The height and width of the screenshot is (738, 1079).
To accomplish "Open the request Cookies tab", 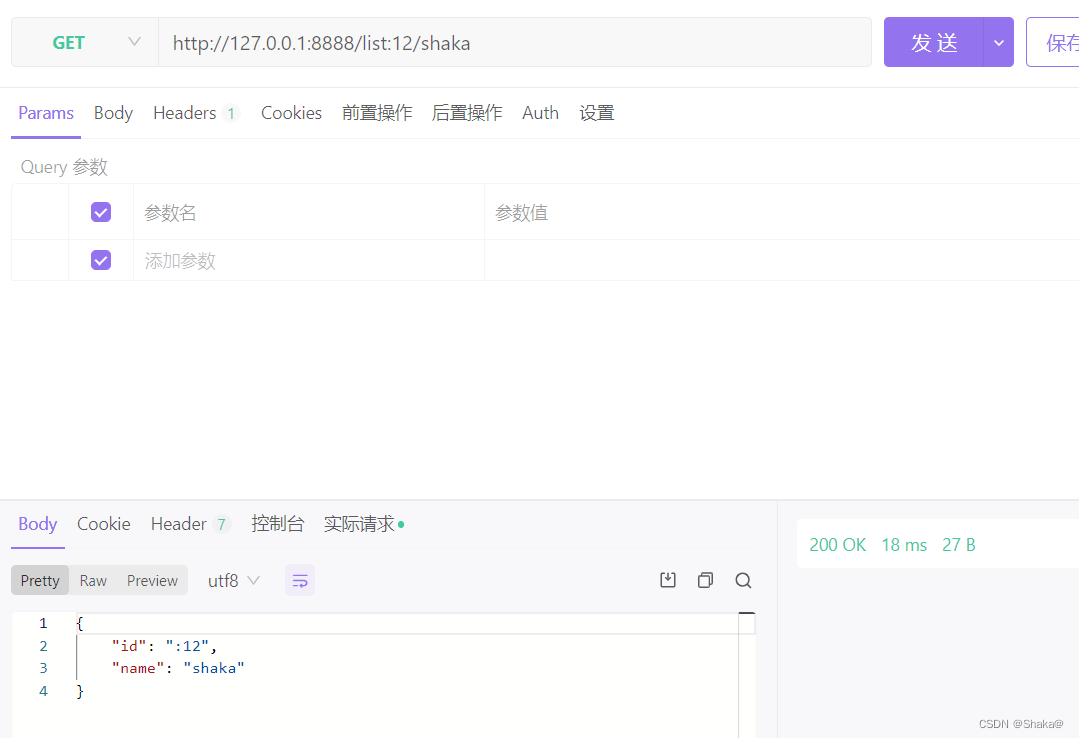I will pyautogui.click(x=291, y=113).
